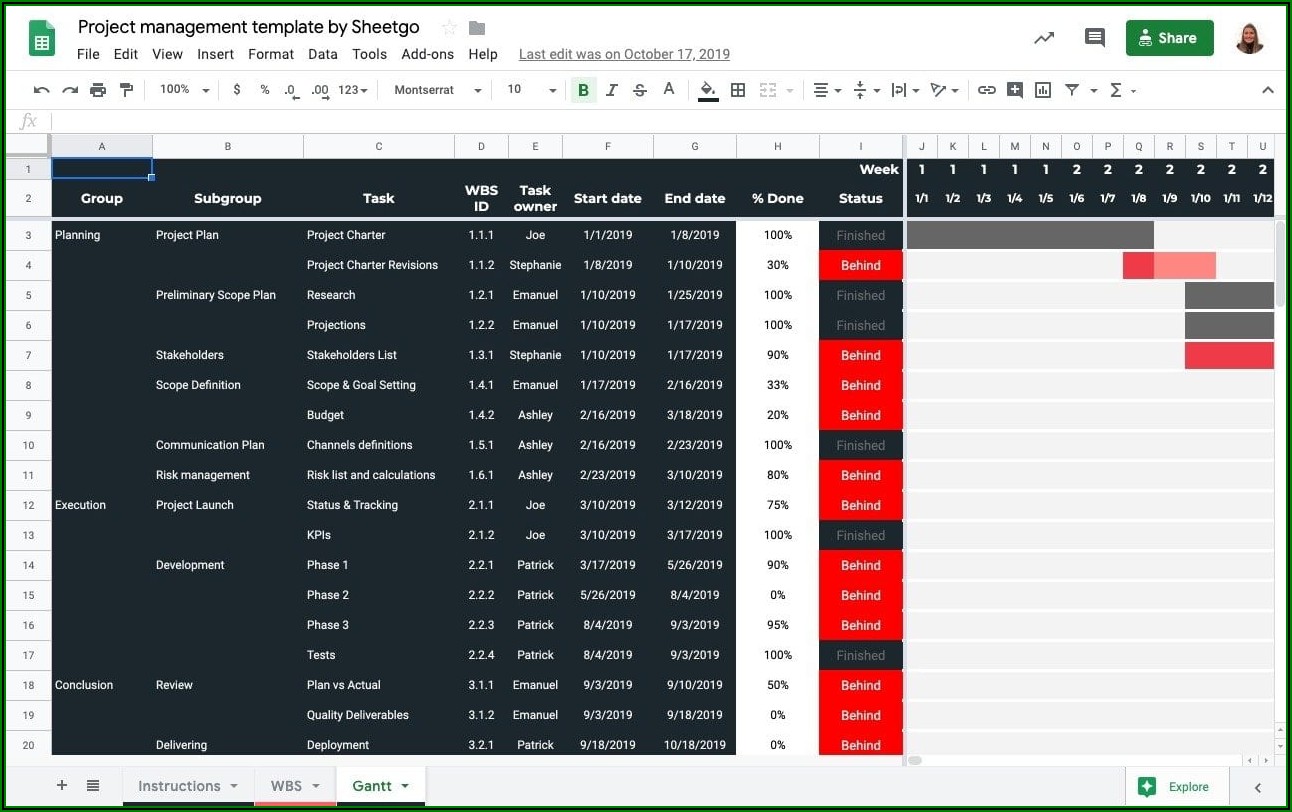Click the formula bar input field

click(660, 121)
